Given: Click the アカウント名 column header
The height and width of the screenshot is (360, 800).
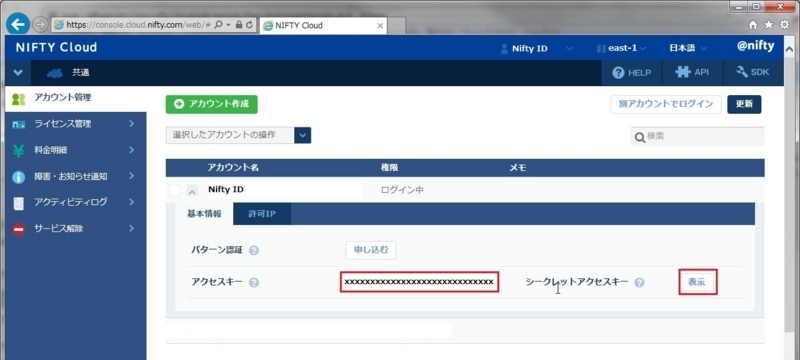Looking at the screenshot, I should click(x=233, y=168).
